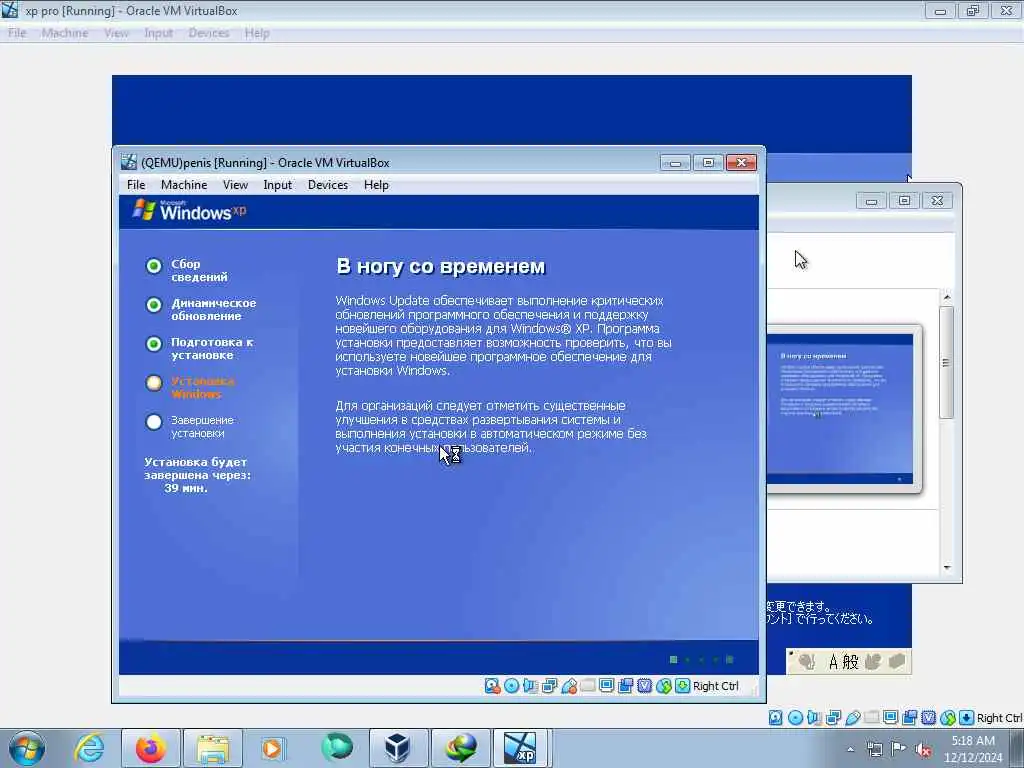Click the muted volume tray icon
This screenshot has width=1024, height=768.
pyautogui.click(x=923, y=749)
